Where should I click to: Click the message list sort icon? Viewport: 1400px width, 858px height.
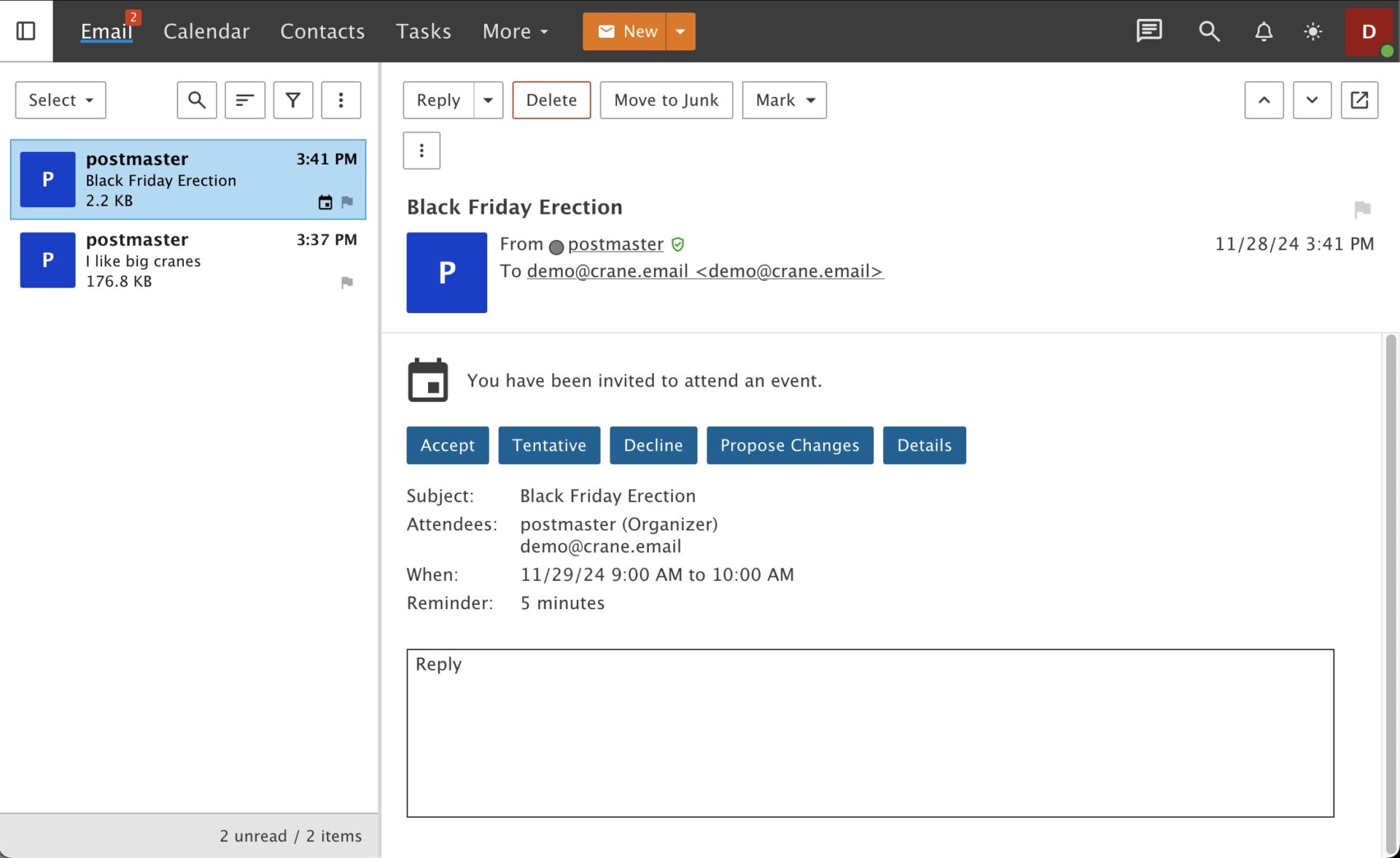point(244,100)
